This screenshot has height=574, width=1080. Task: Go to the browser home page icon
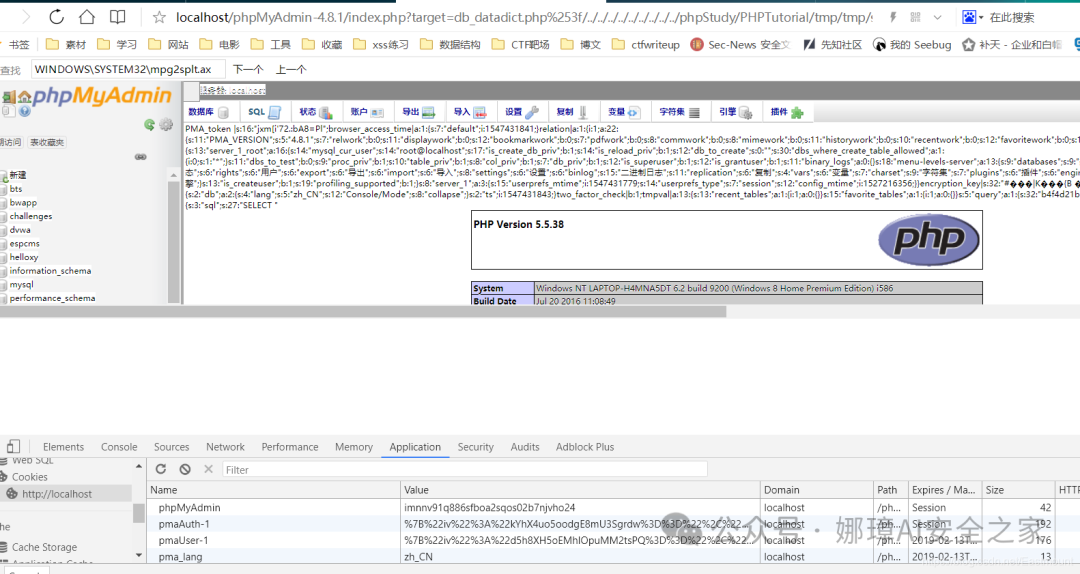coord(87,17)
